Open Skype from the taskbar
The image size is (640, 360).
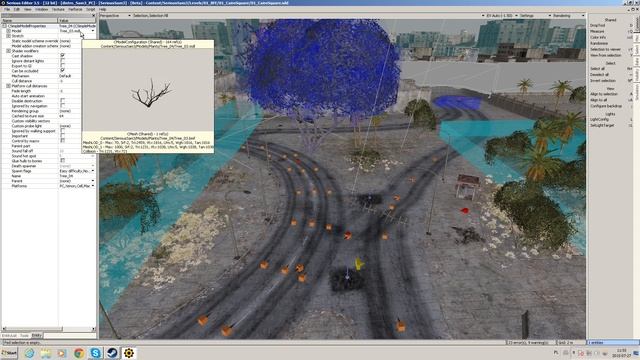coord(96,353)
